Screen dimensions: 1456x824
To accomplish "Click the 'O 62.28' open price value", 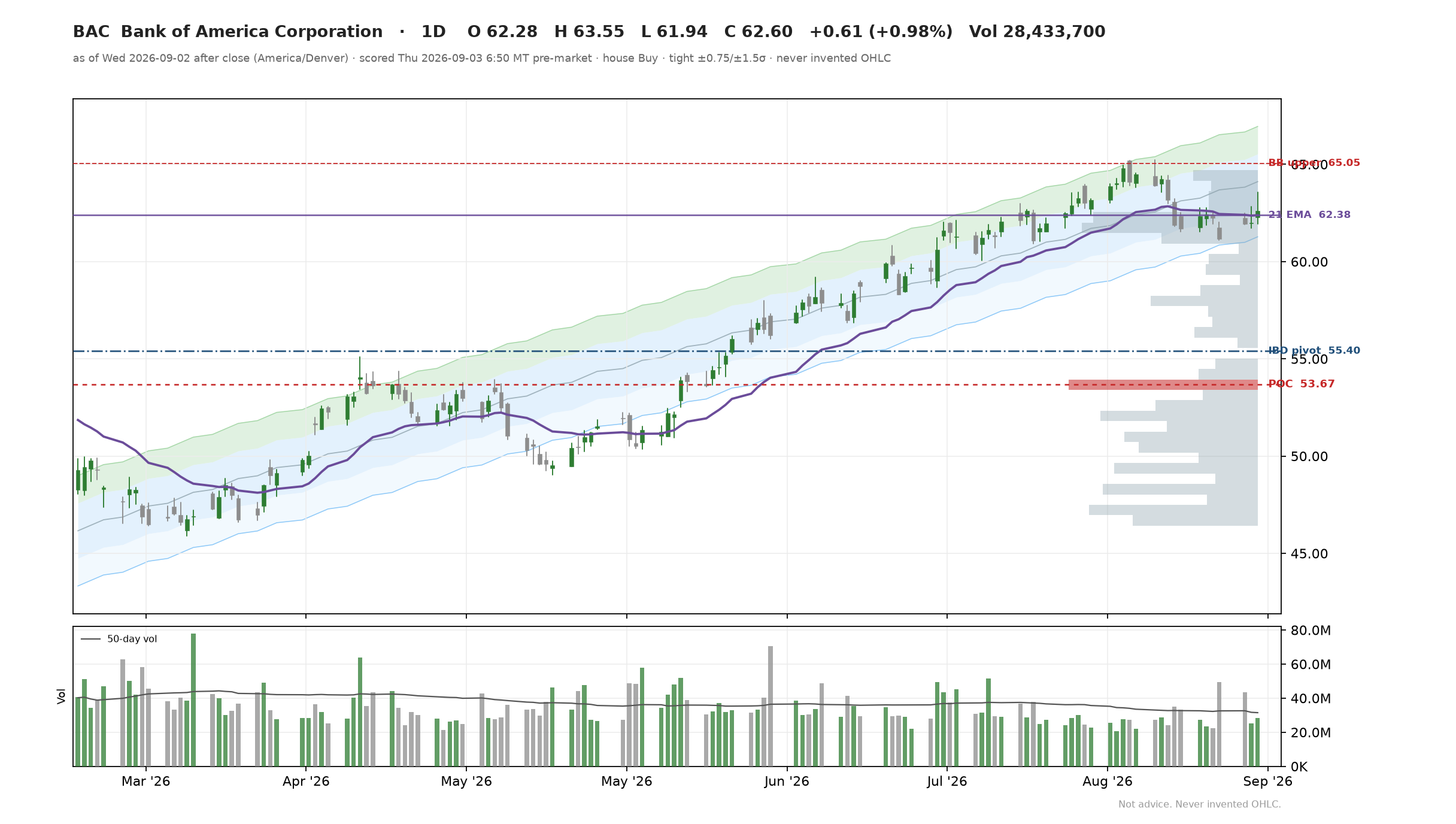I will tap(502, 32).
